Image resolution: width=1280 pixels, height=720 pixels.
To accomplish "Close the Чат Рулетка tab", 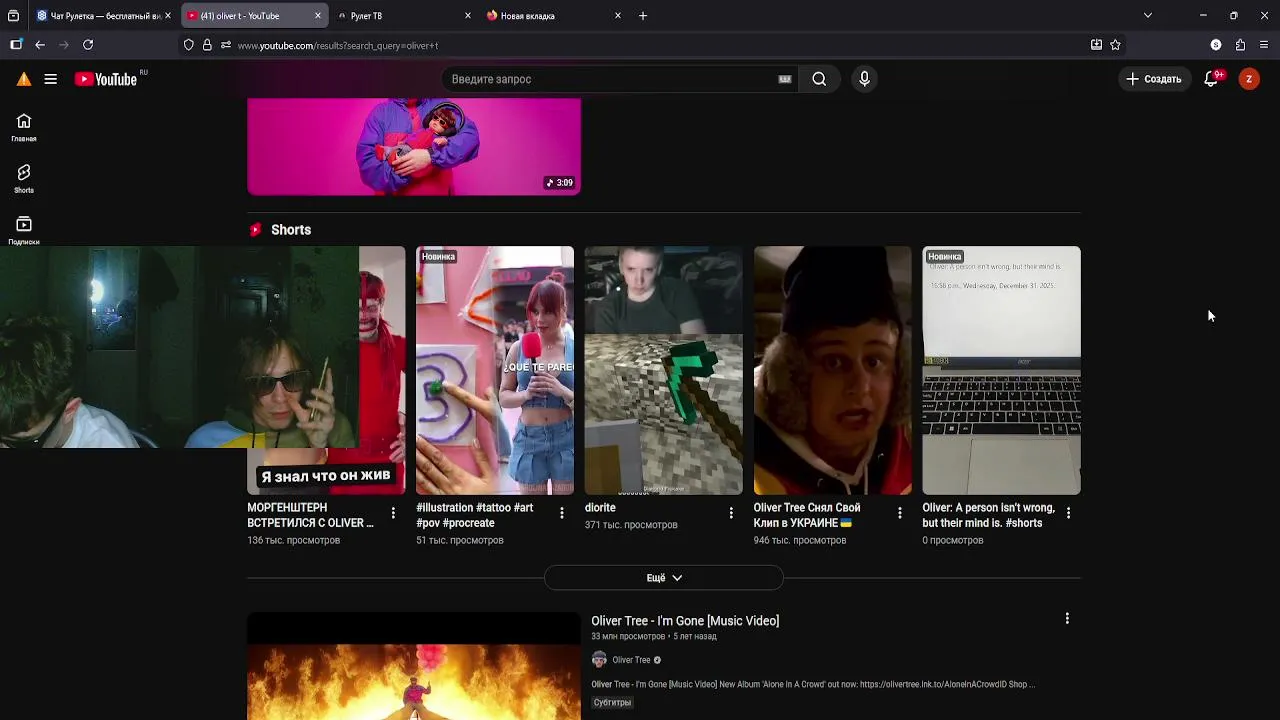I will click(x=168, y=16).
